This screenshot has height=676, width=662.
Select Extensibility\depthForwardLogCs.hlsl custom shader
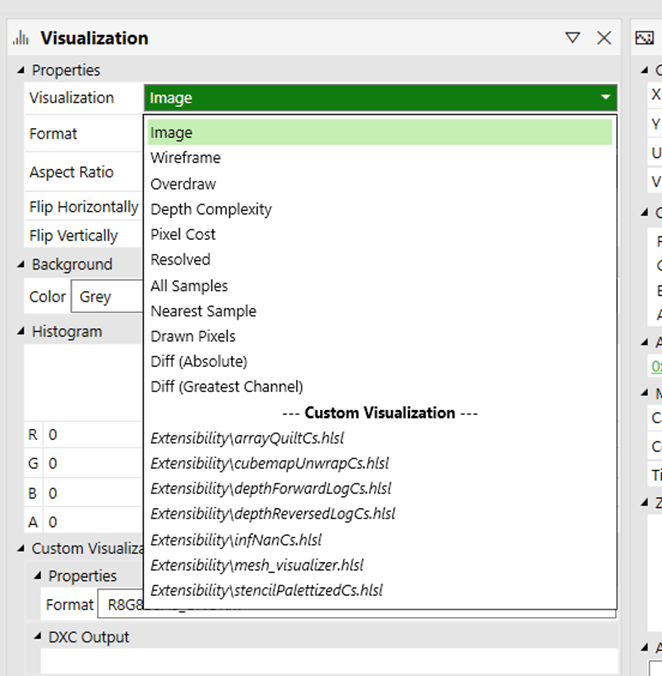click(x=380, y=488)
